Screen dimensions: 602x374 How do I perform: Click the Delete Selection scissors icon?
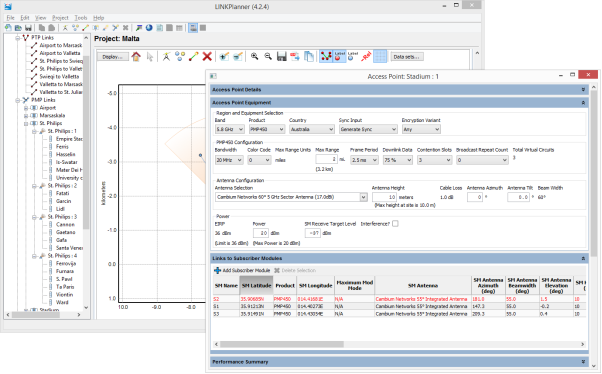[277, 270]
